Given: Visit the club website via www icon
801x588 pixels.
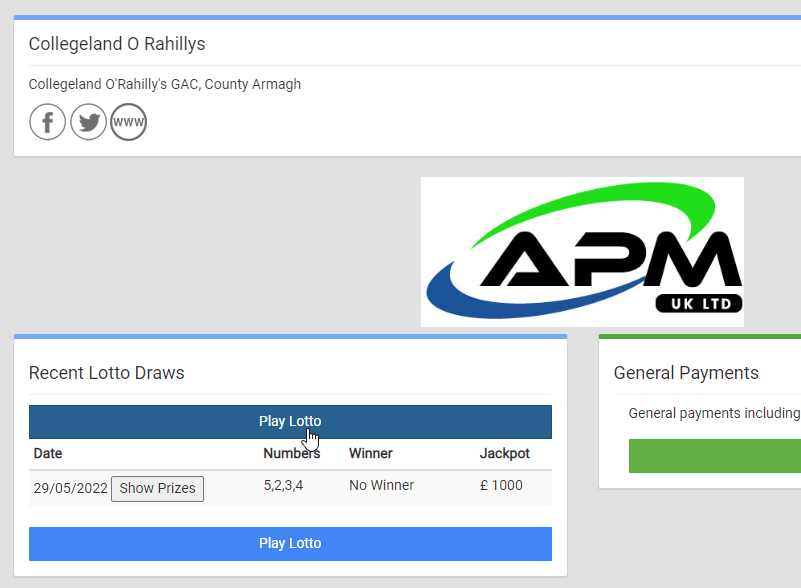Looking at the screenshot, I should pyautogui.click(x=128, y=122).
